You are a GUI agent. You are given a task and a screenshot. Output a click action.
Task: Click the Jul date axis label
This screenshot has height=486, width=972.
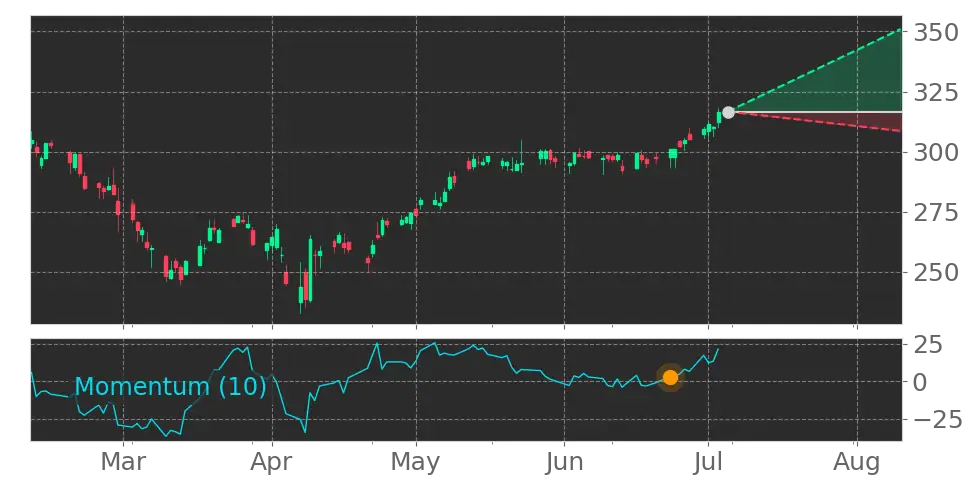tap(709, 462)
